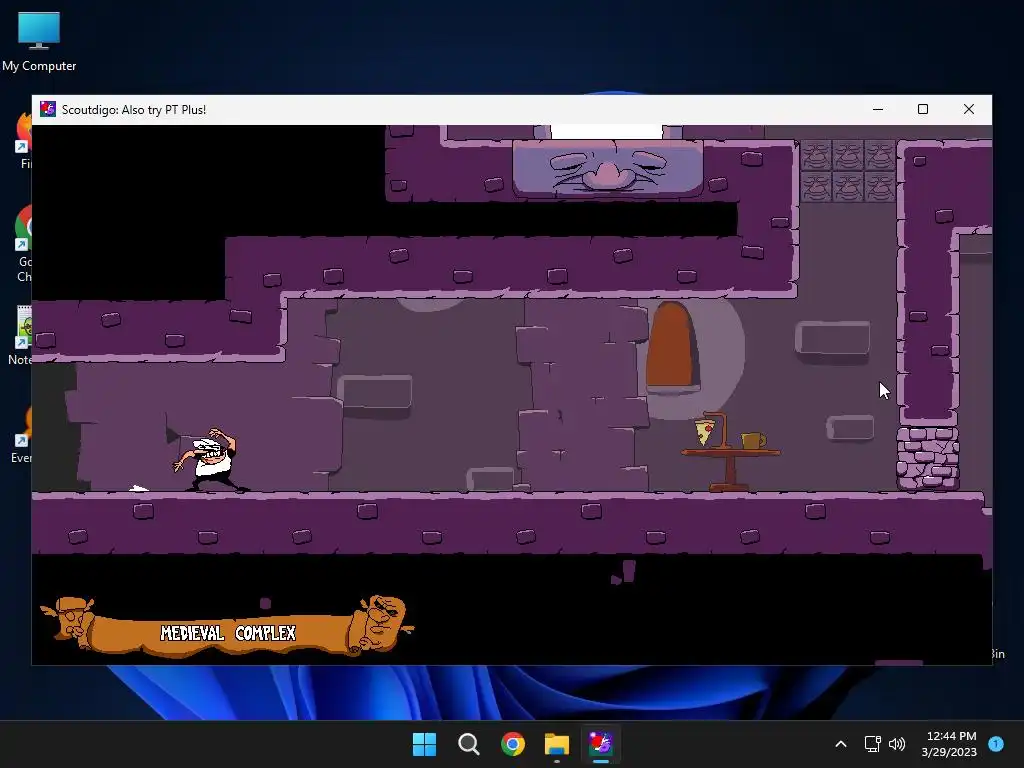
Task: Click the Scoutdigo window title text
Action: [x=134, y=110]
